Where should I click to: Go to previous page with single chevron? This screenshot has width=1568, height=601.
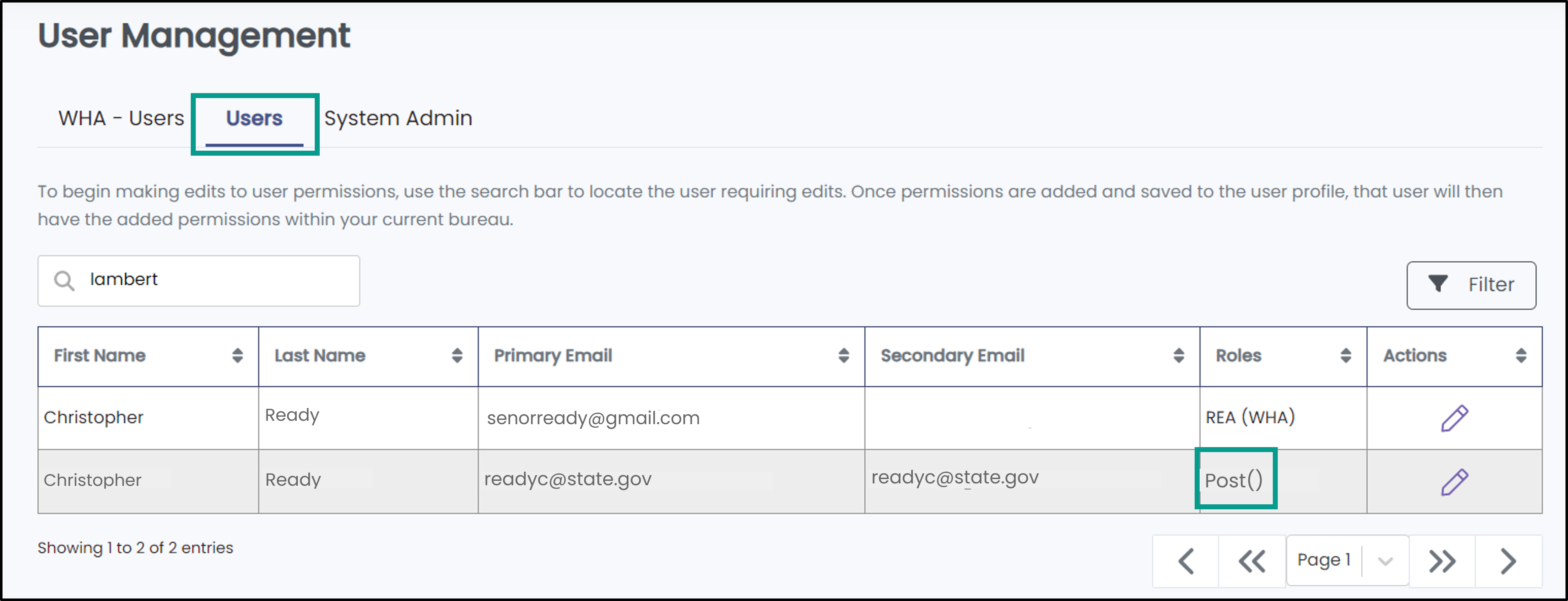pos(1186,561)
